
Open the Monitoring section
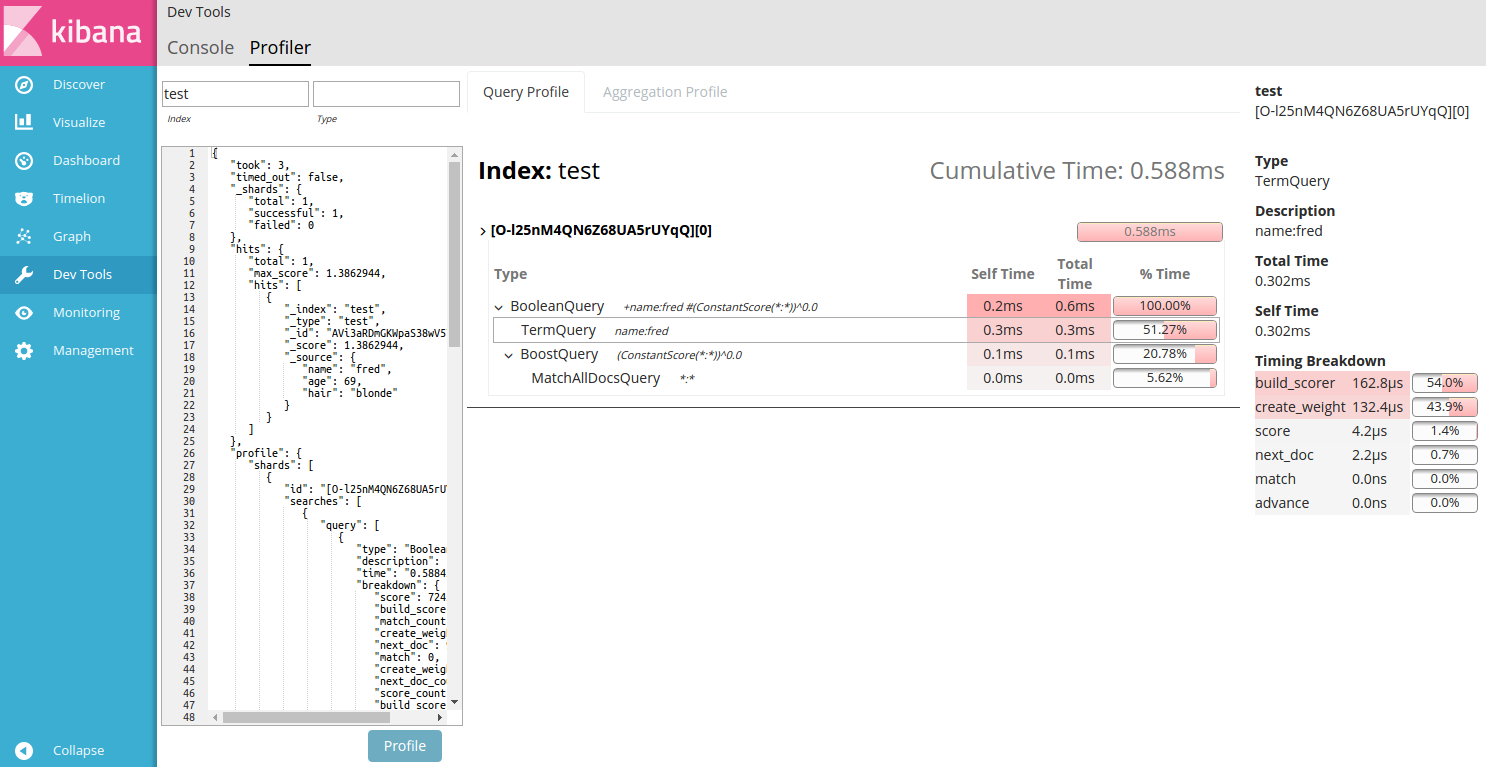tap(87, 312)
